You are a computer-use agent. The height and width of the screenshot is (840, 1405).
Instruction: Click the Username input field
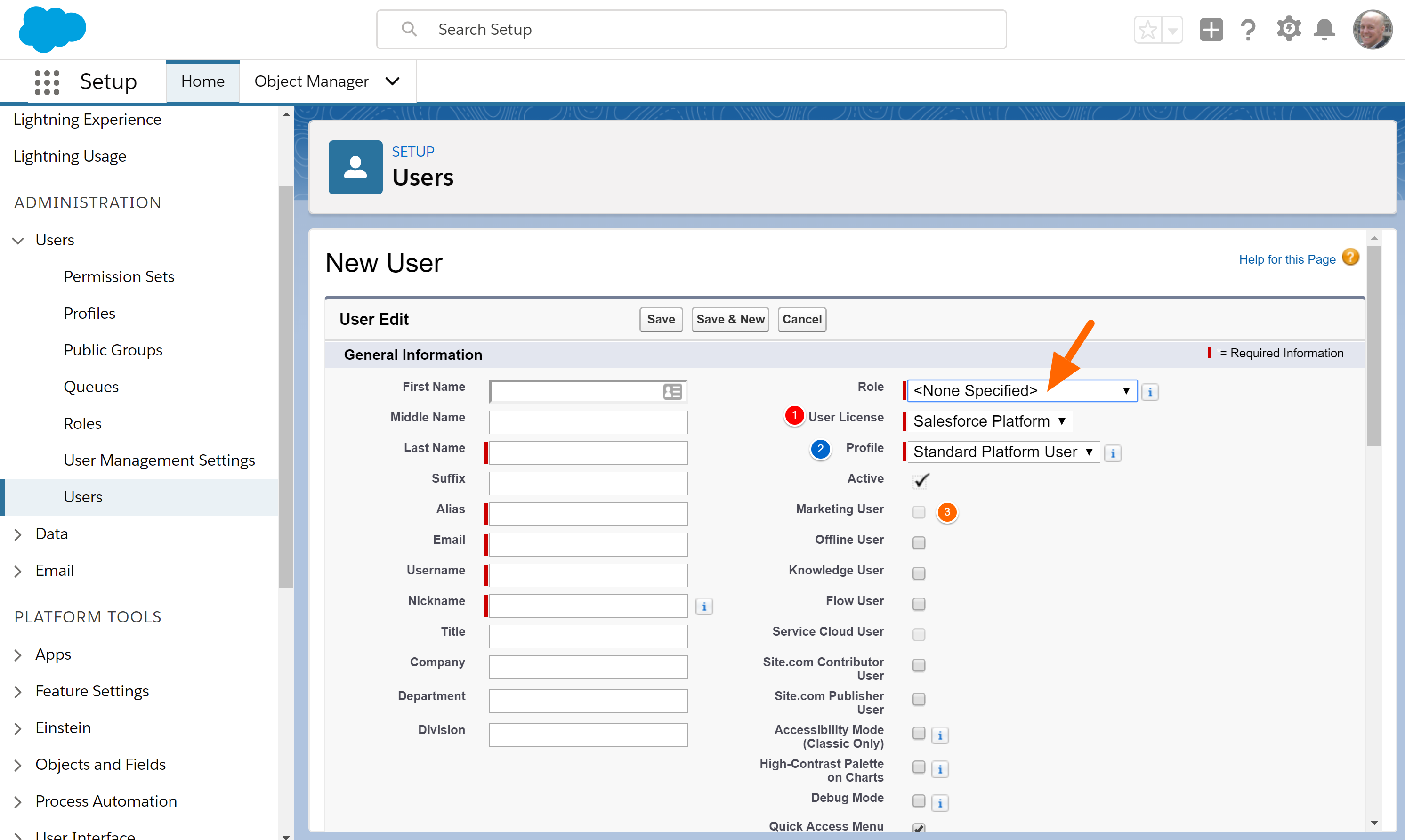[589, 575]
